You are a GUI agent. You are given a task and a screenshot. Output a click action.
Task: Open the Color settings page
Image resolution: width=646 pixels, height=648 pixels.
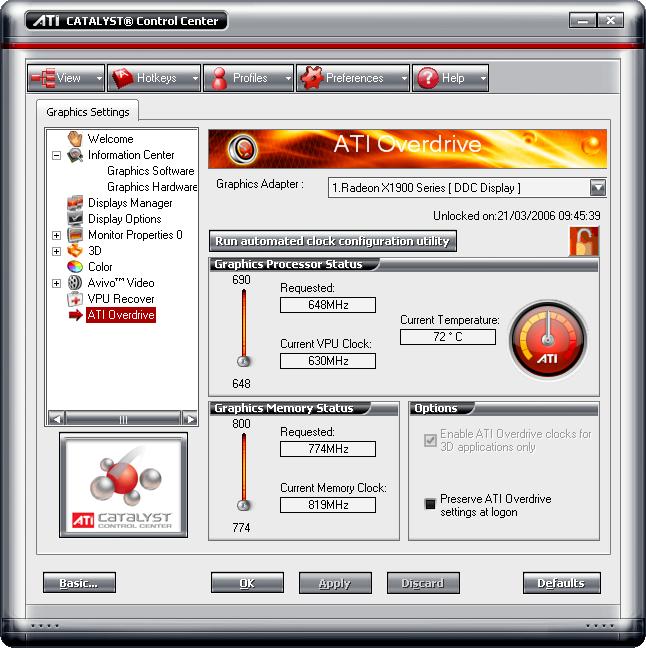click(x=100, y=267)
